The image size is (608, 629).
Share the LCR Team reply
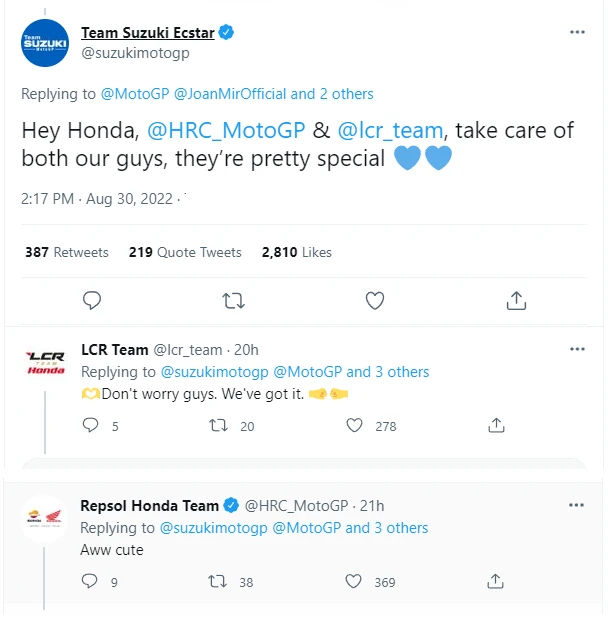(x=496, y=425)
